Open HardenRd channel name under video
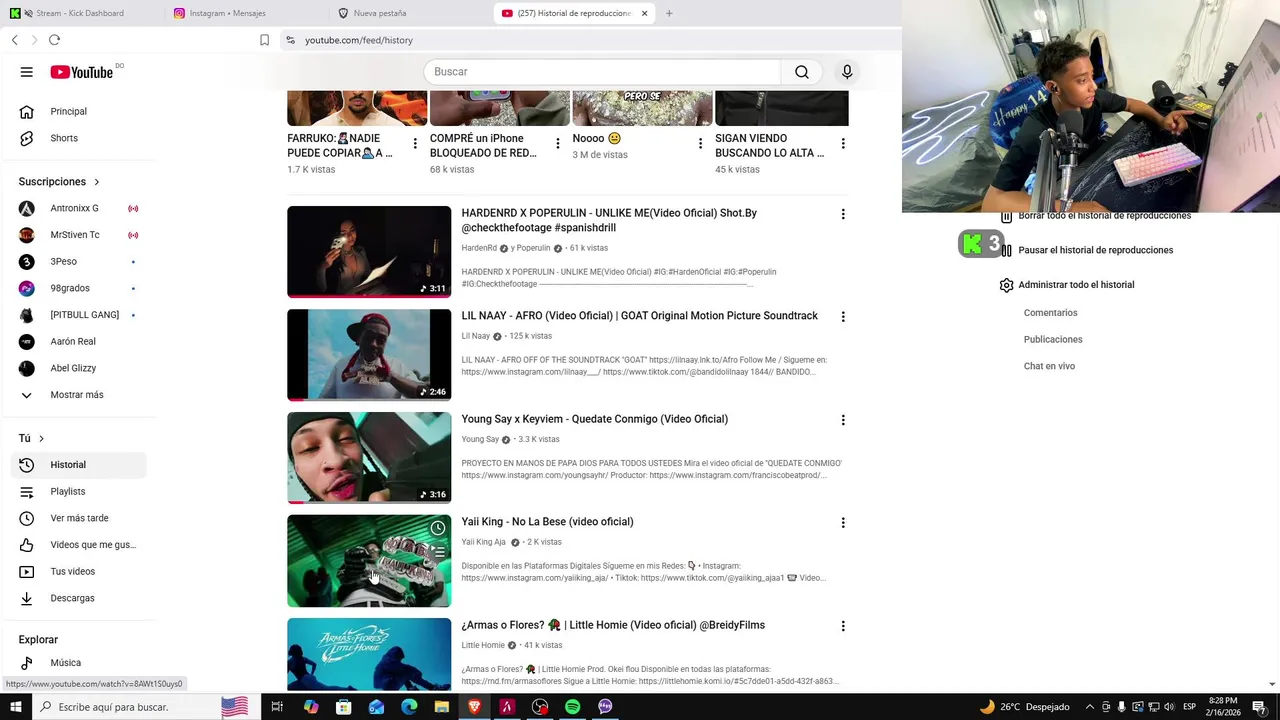Image resolution: width=1280 pixels, height=720 pixels. tap(479, 248)
